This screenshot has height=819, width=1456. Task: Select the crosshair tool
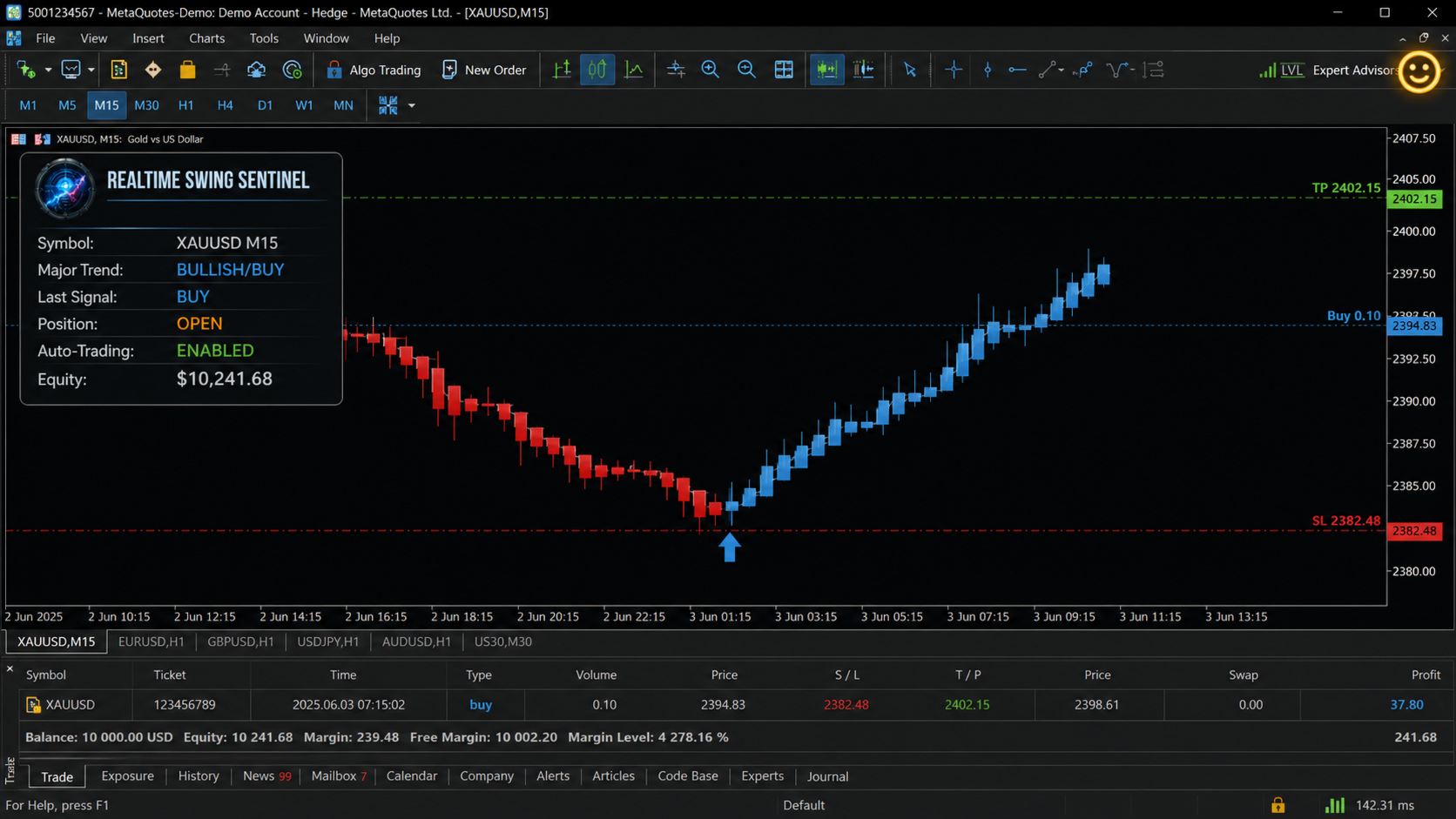pos(954,70)
